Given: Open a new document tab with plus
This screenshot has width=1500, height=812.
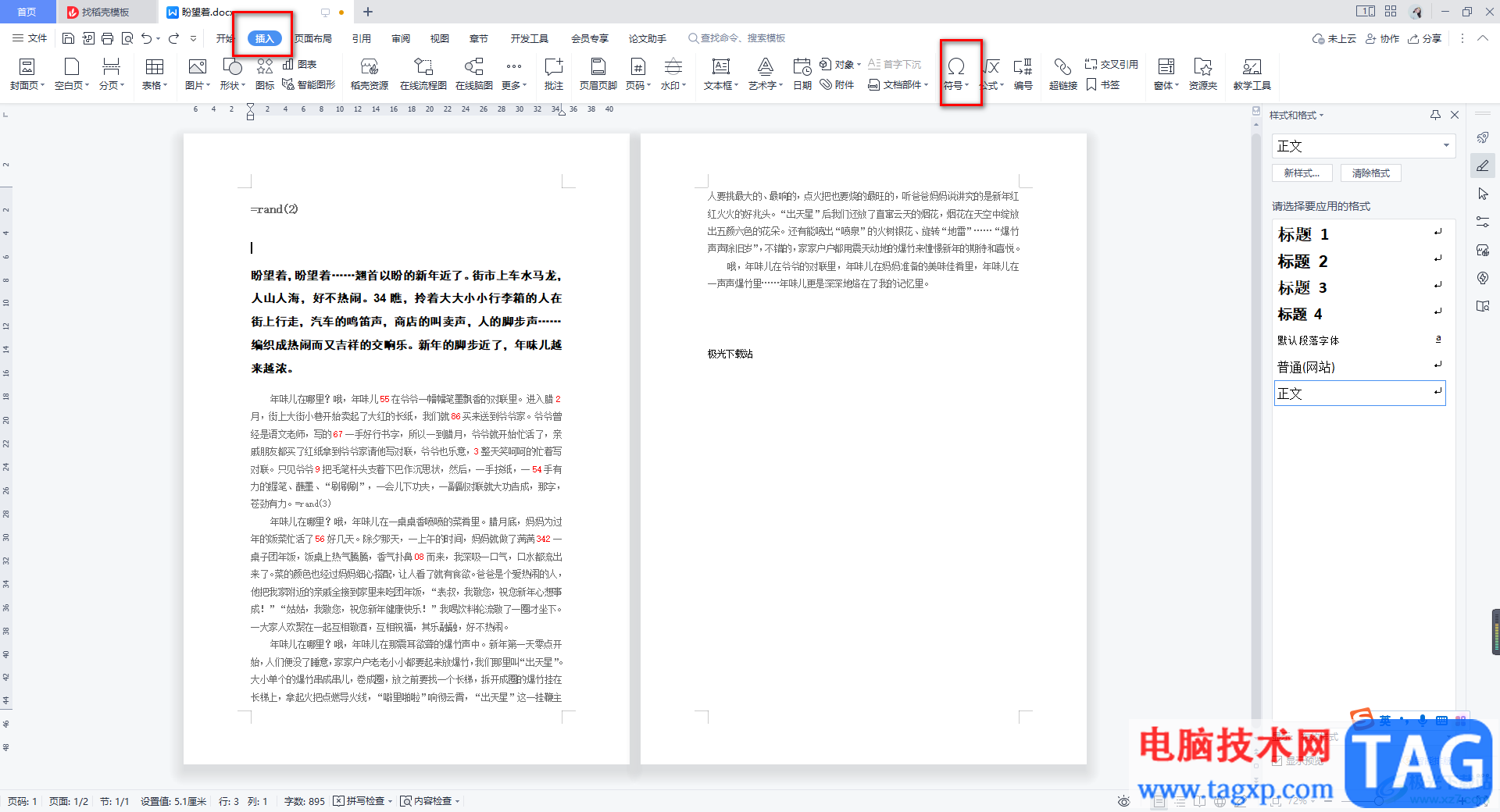Looking at the screenshot, I should [368, 12].
